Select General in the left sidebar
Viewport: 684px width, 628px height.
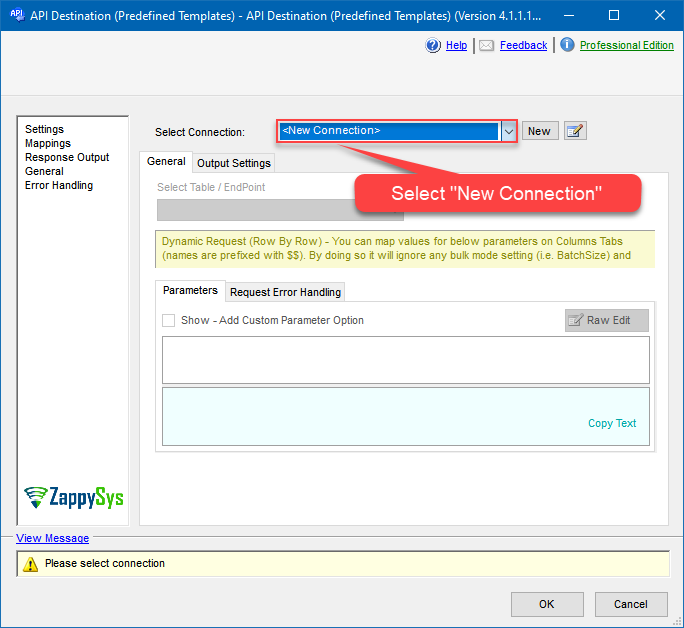click(44, 171)
